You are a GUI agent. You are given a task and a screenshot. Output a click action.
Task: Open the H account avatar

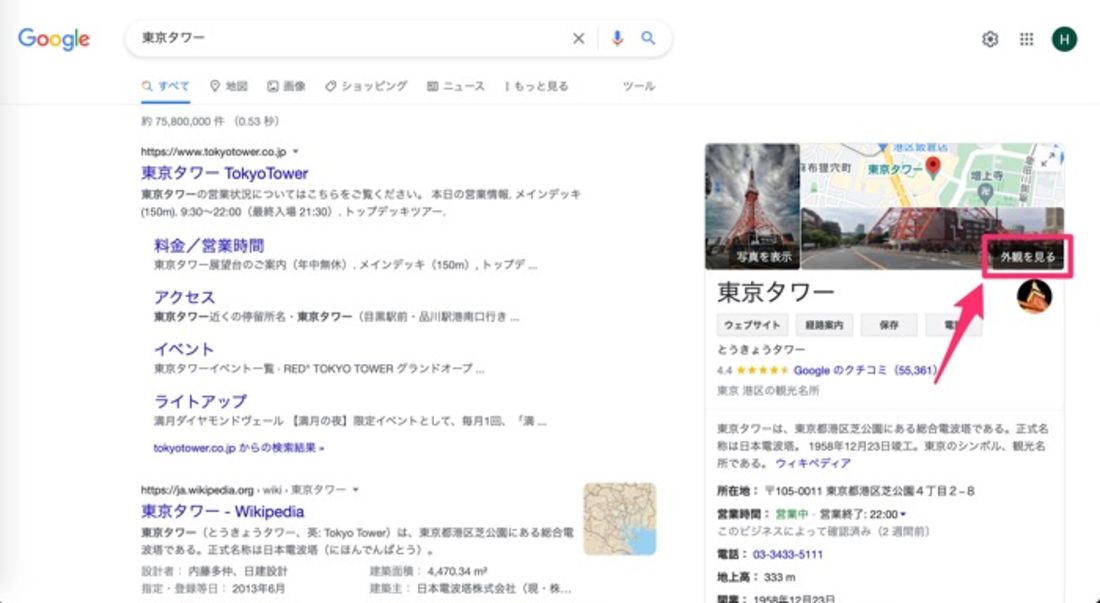[x=1064, y=39]
